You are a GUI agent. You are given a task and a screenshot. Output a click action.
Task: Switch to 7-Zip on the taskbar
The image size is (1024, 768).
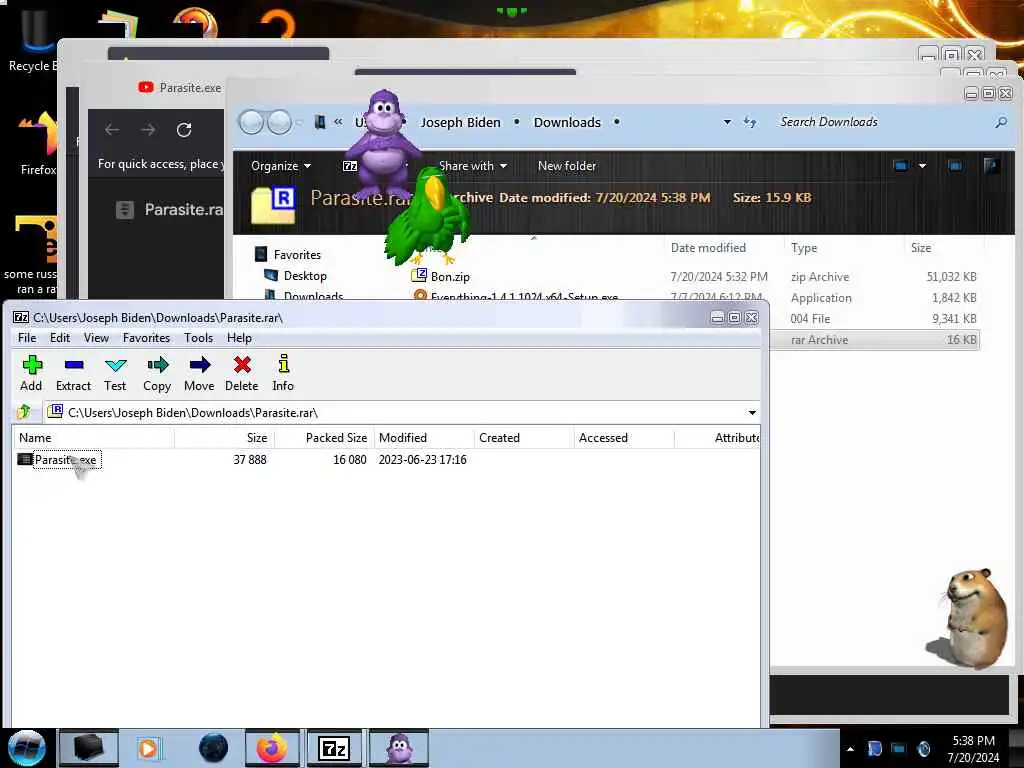coord(334,748)
